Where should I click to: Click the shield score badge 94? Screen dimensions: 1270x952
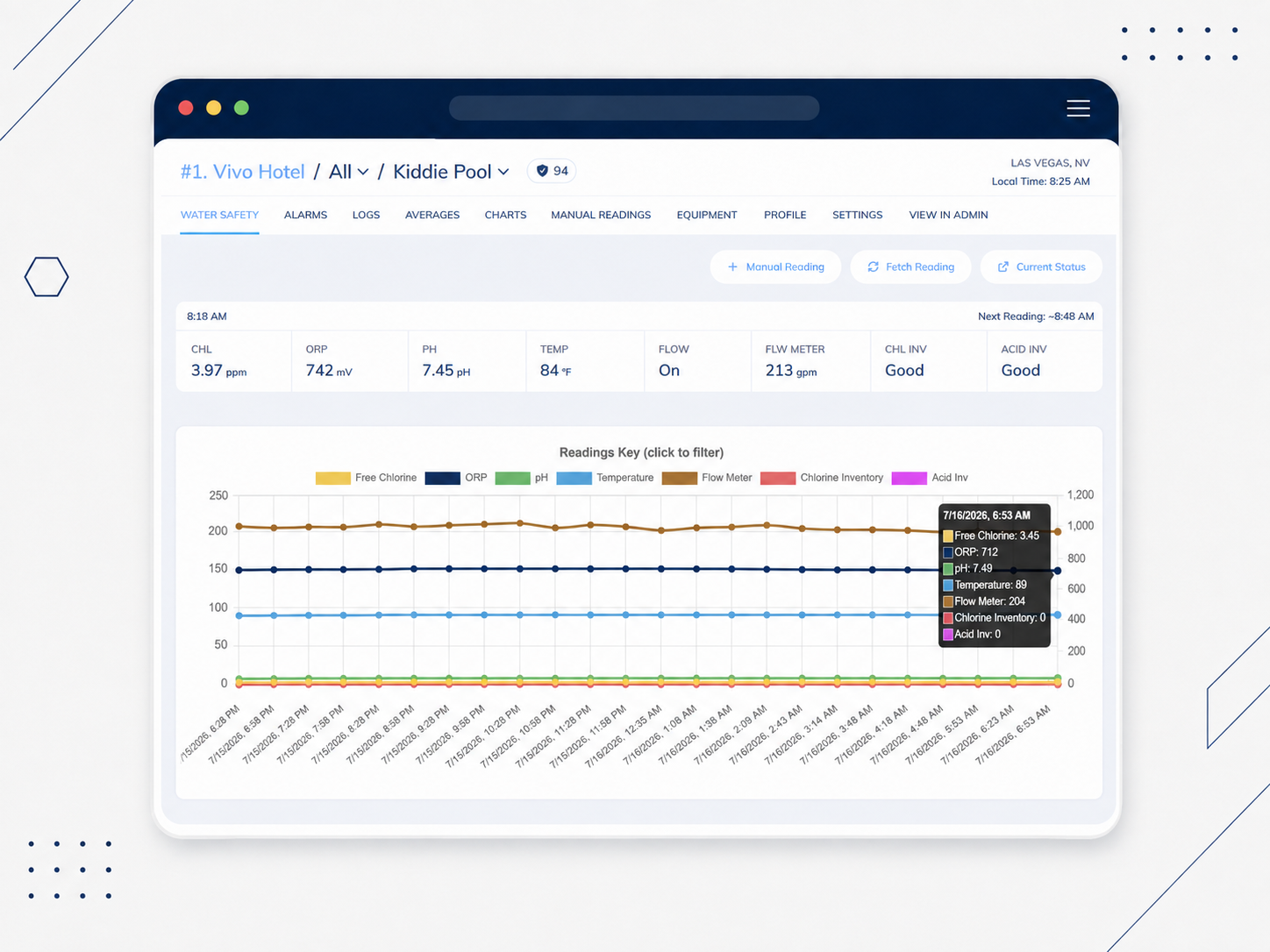tap(552, 171)
